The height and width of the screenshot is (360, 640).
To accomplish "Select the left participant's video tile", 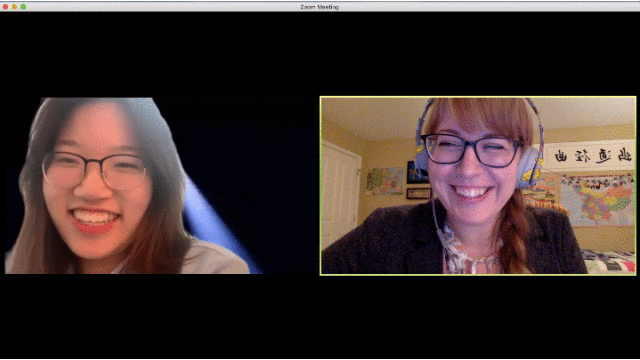I will (x=162, y=186).
